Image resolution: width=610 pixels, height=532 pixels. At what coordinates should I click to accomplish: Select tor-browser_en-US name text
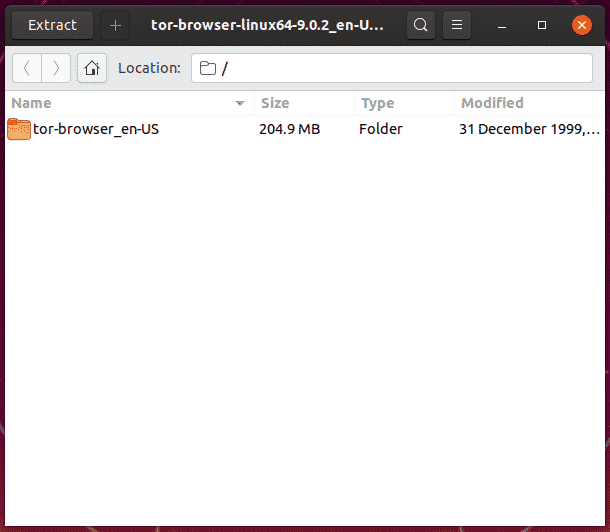(x=96, y=129)
